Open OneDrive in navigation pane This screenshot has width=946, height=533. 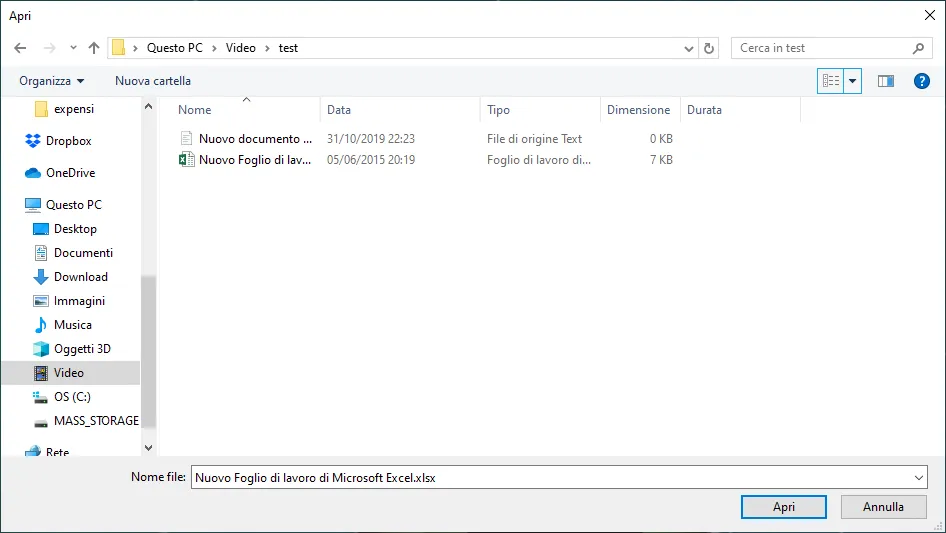(70, 173)
